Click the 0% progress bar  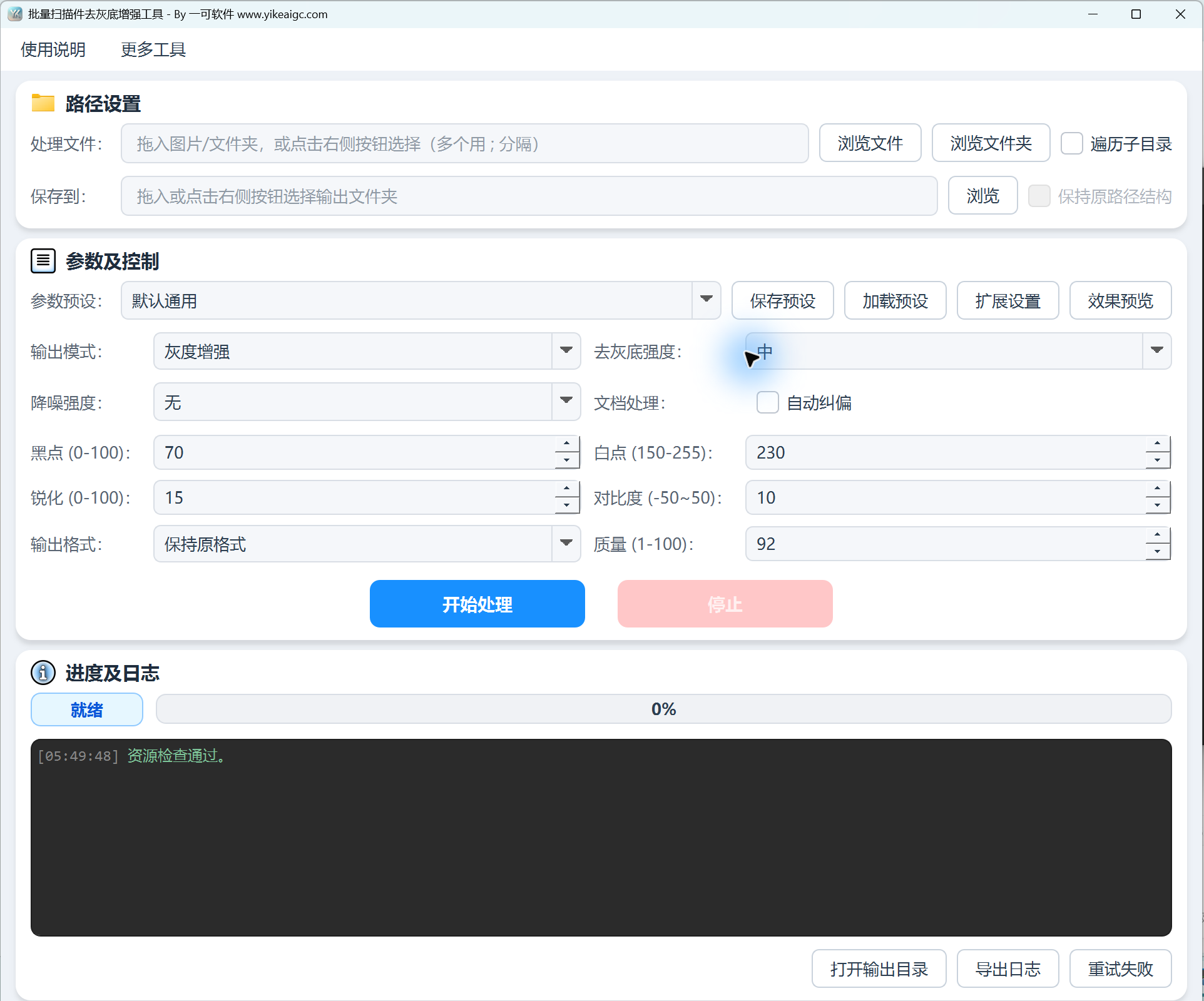point(664,709)
